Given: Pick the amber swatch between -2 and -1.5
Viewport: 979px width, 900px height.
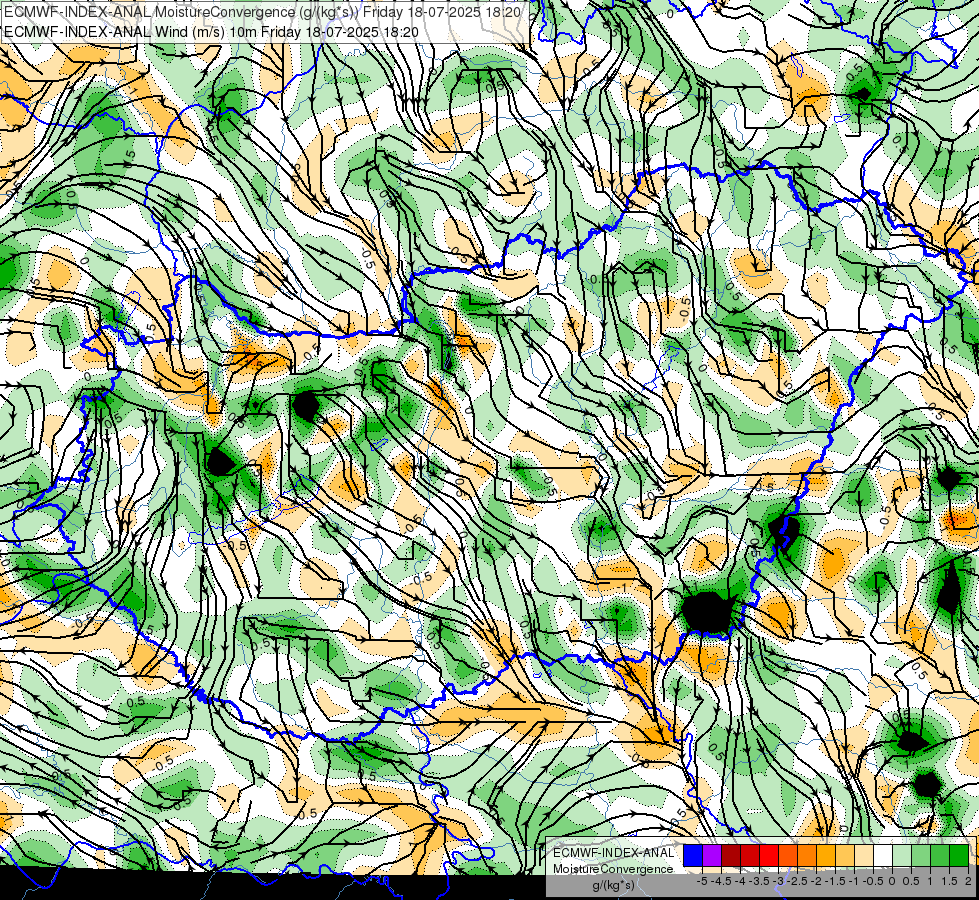Looking at the screenshot, I should (826, 855).
